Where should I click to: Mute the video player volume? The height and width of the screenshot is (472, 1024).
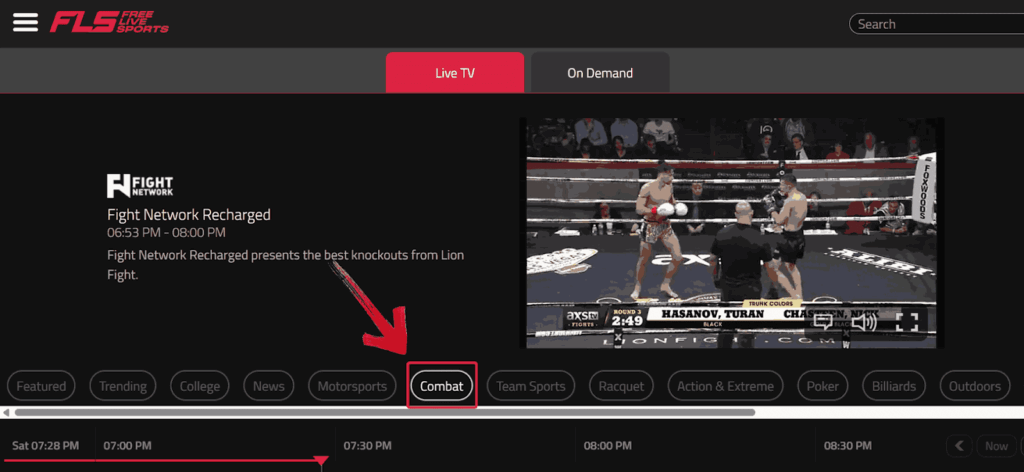click(863, 322)
